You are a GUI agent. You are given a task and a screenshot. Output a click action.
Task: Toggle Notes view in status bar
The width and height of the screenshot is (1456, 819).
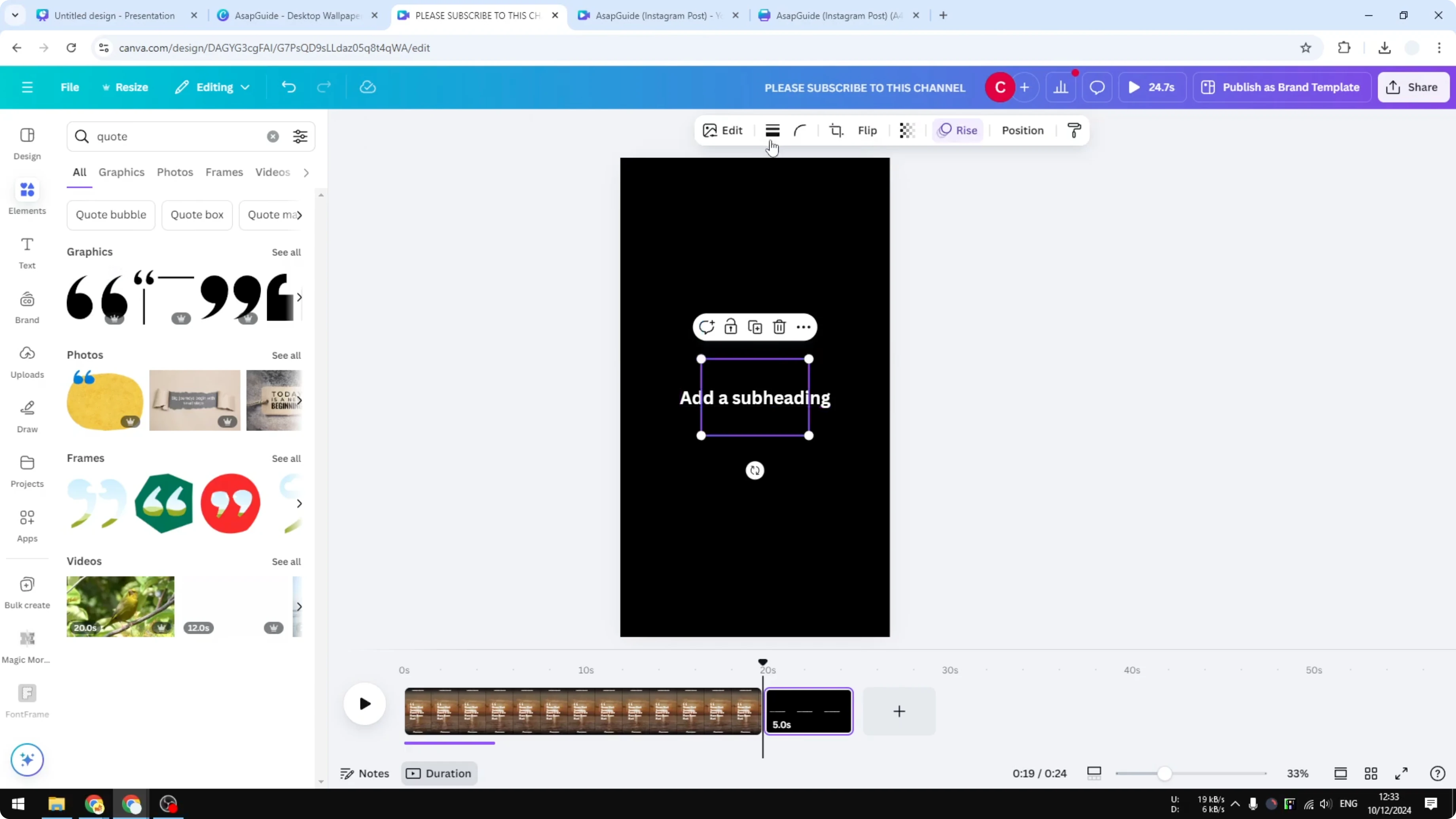coord(364,773)
